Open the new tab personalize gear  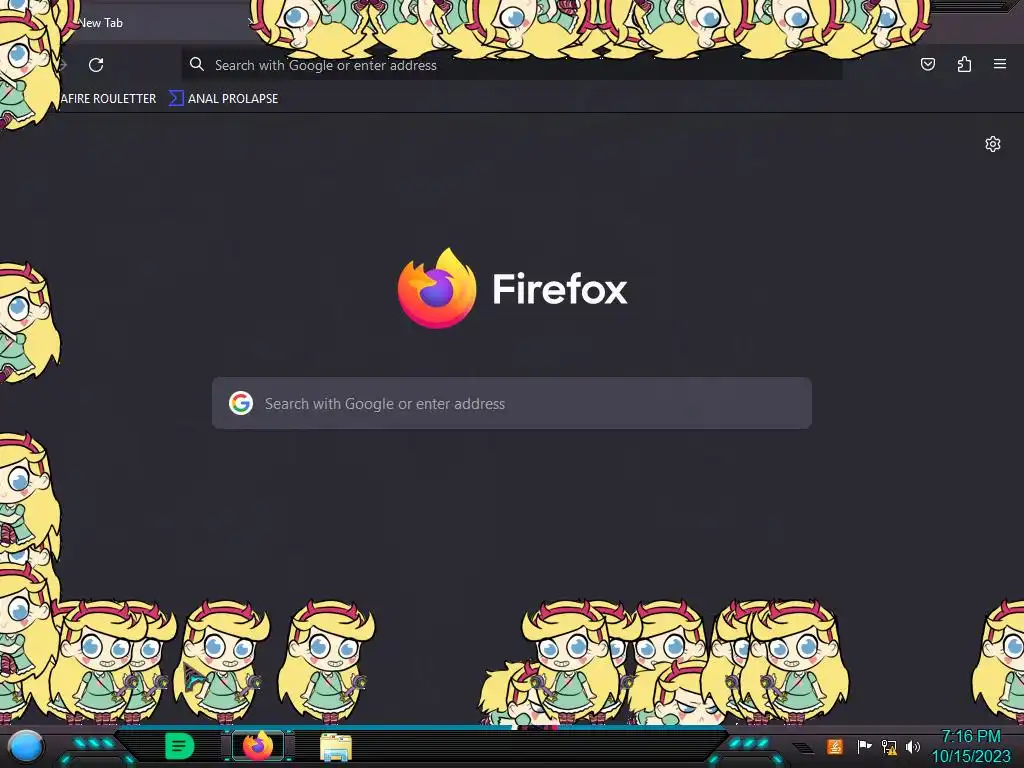tap(993, 144)
